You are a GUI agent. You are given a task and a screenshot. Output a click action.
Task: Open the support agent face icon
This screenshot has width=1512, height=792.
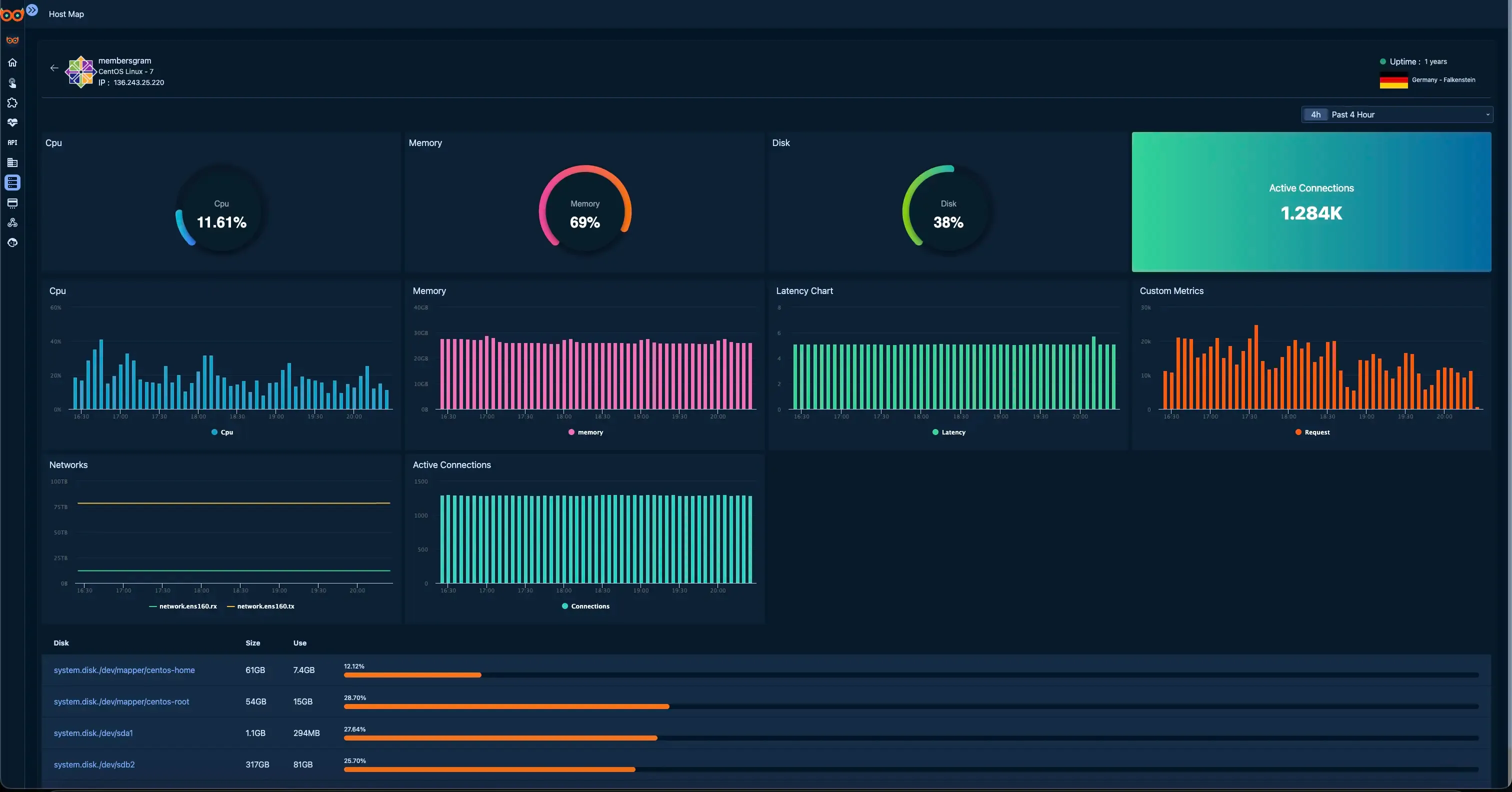(x=12, y=242)
